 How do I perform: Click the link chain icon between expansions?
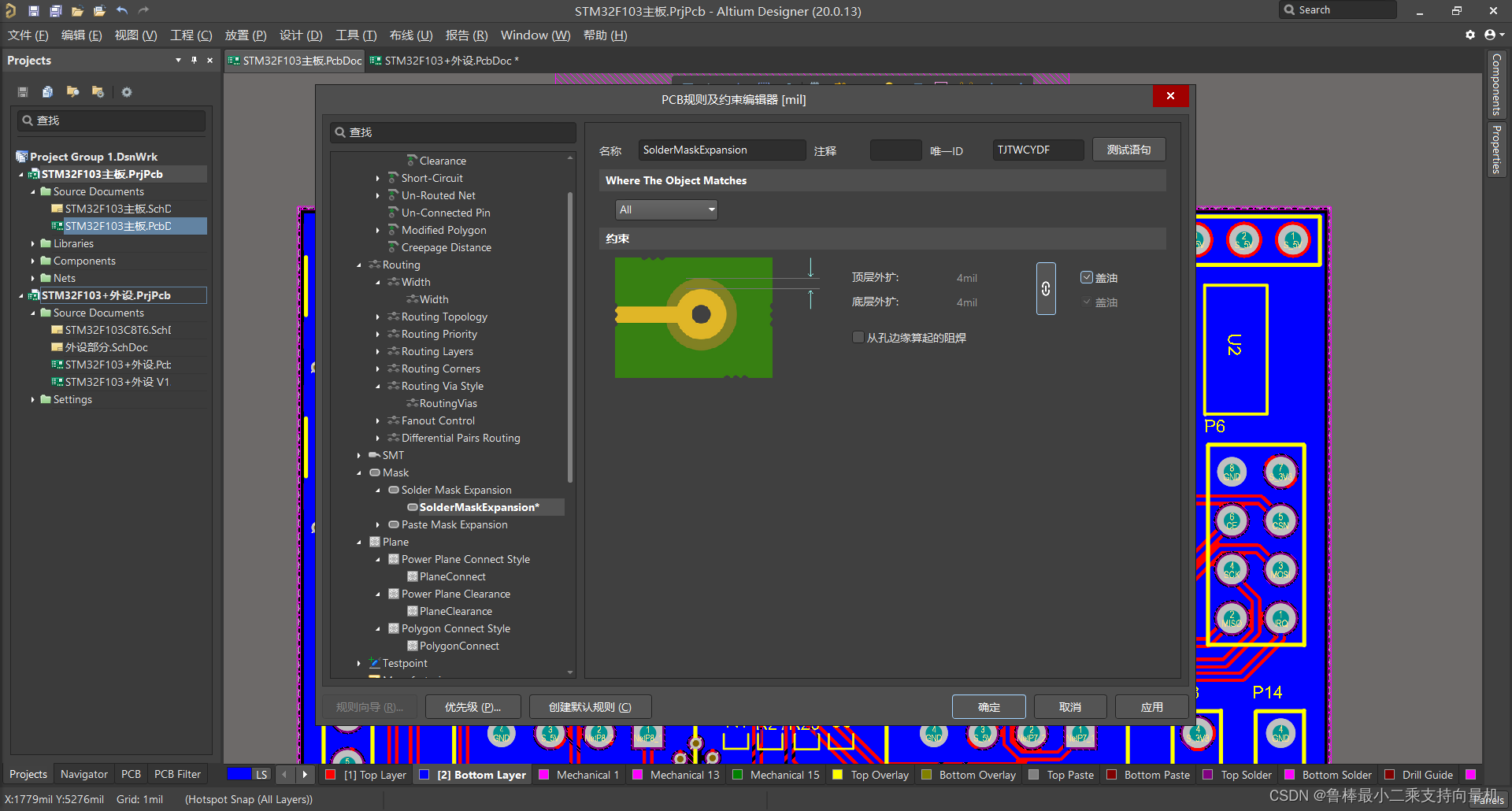point(1046,289)
